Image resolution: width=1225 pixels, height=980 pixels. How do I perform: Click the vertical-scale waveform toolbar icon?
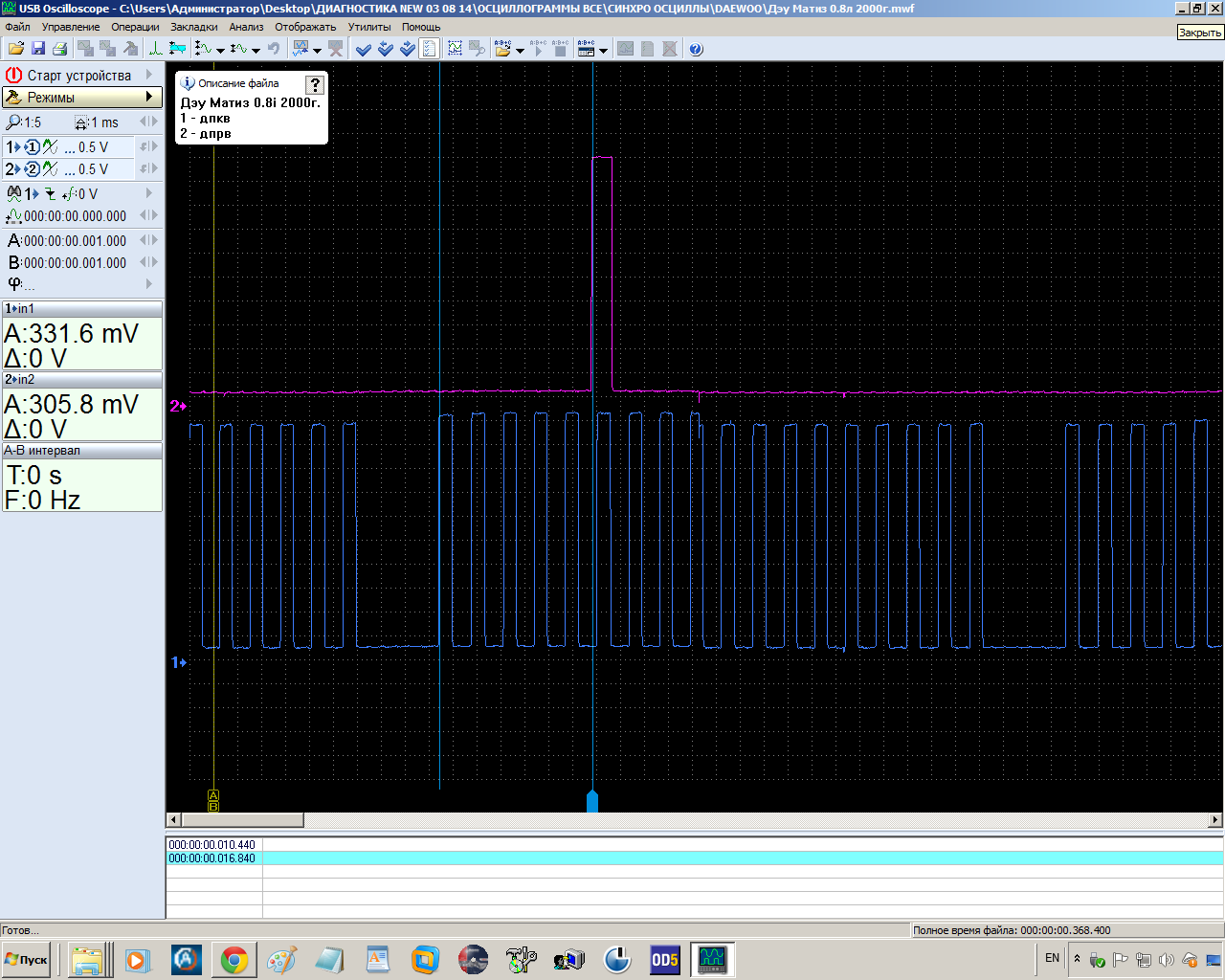(203, 48)
